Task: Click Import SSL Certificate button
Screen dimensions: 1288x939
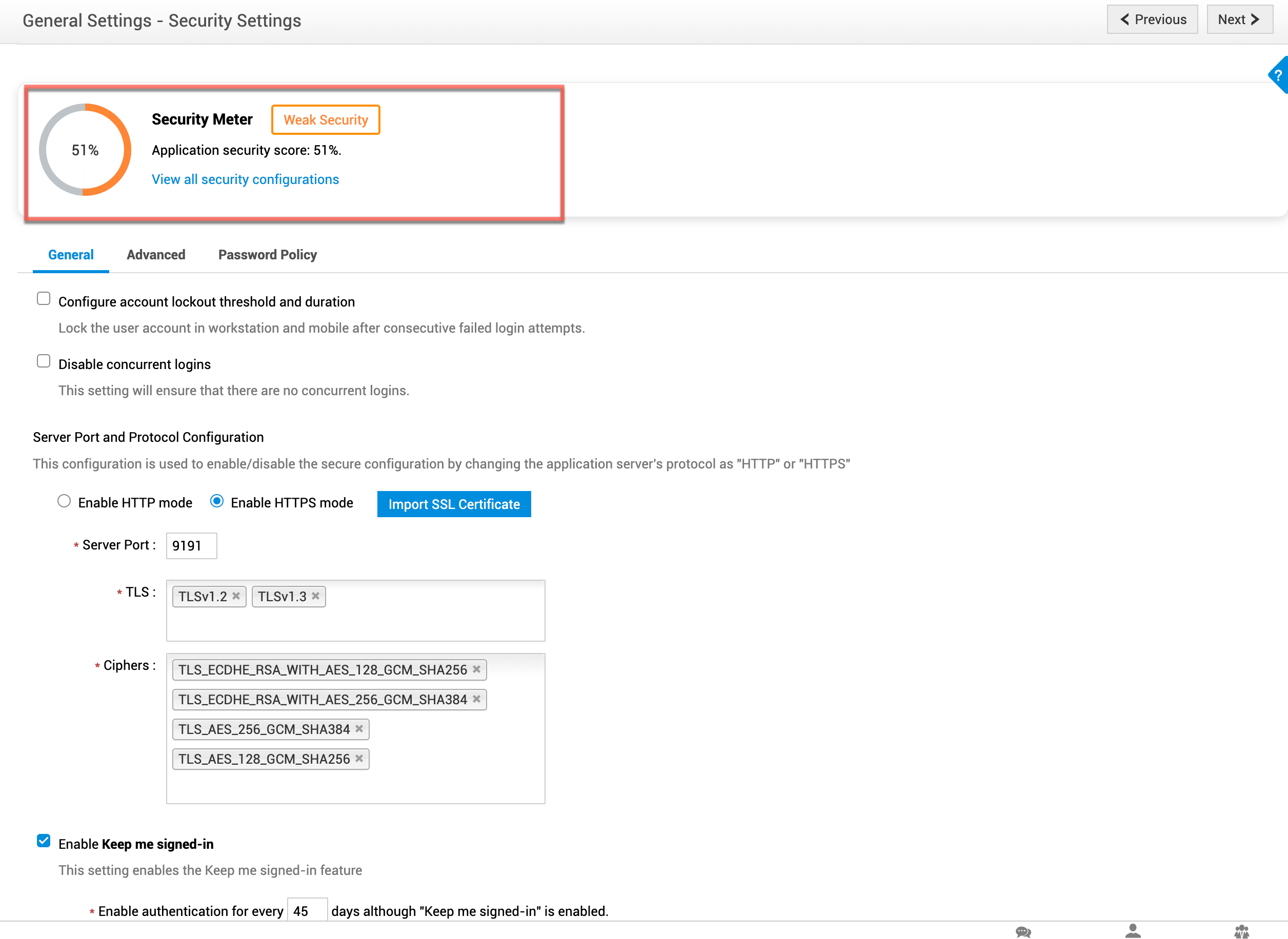Action: (x=454, y=504)
